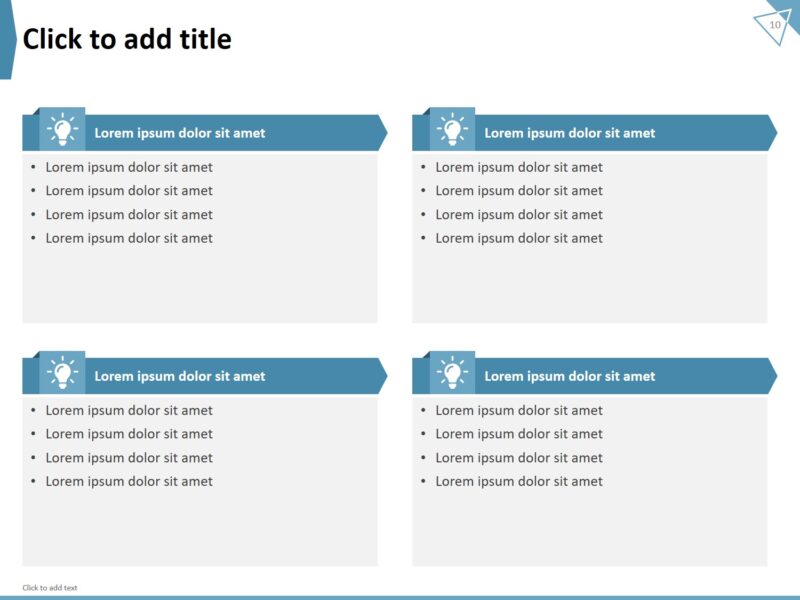Select the last bullet in the top-left panel
Screen dimensions: 800x600
[129, 238]
